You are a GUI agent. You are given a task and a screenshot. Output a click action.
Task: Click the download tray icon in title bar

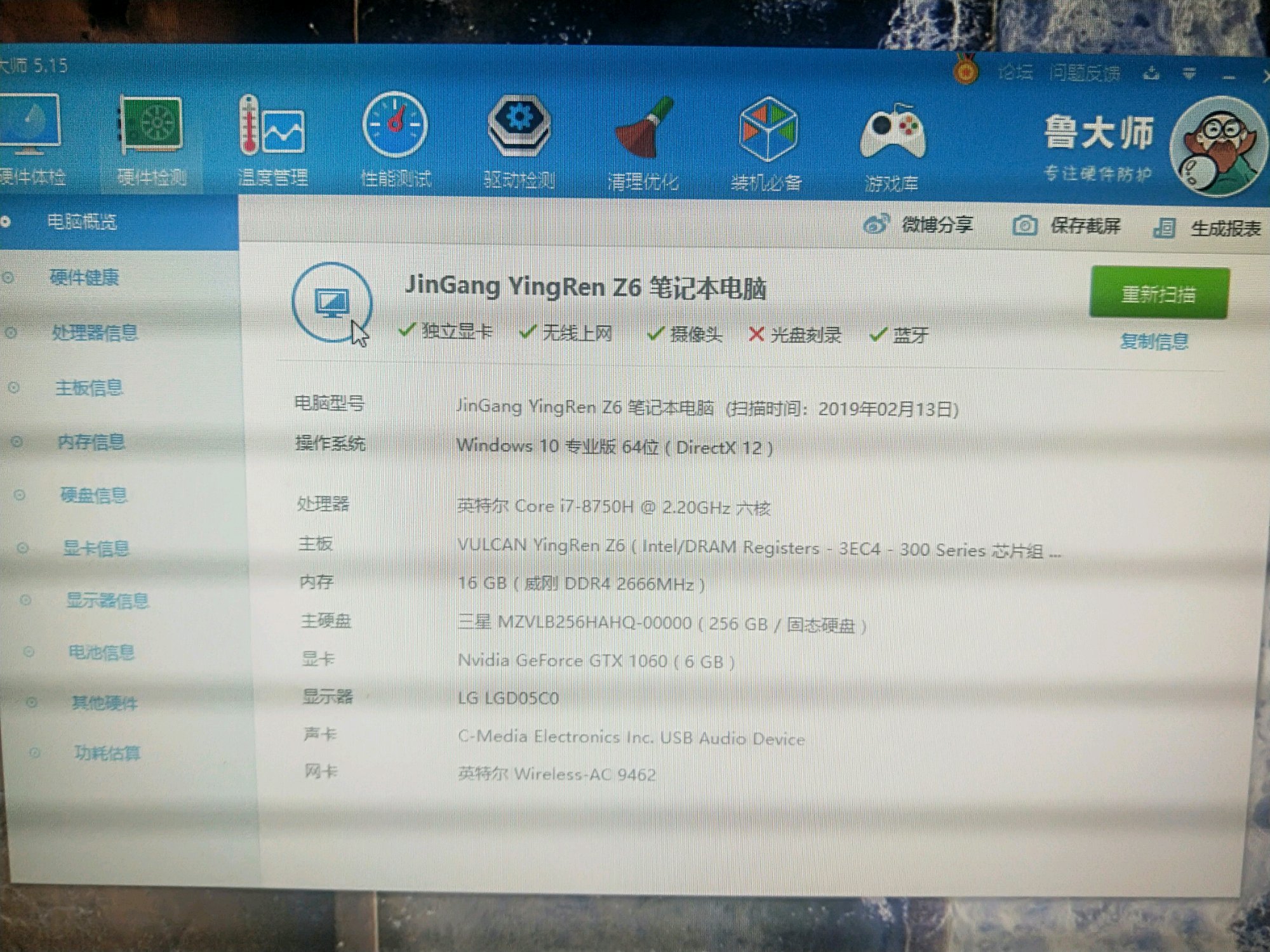click(1151, 74)
